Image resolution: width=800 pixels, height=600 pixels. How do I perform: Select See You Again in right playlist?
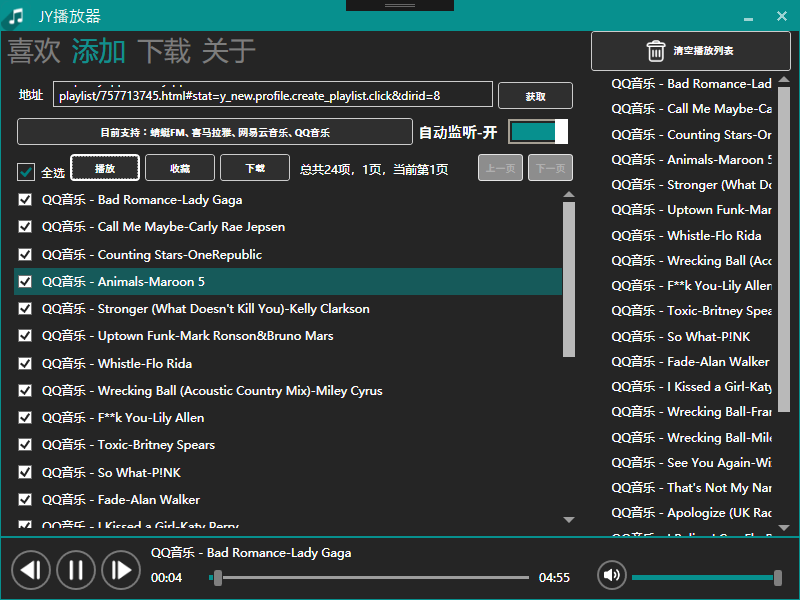click(x=691, y=462)
